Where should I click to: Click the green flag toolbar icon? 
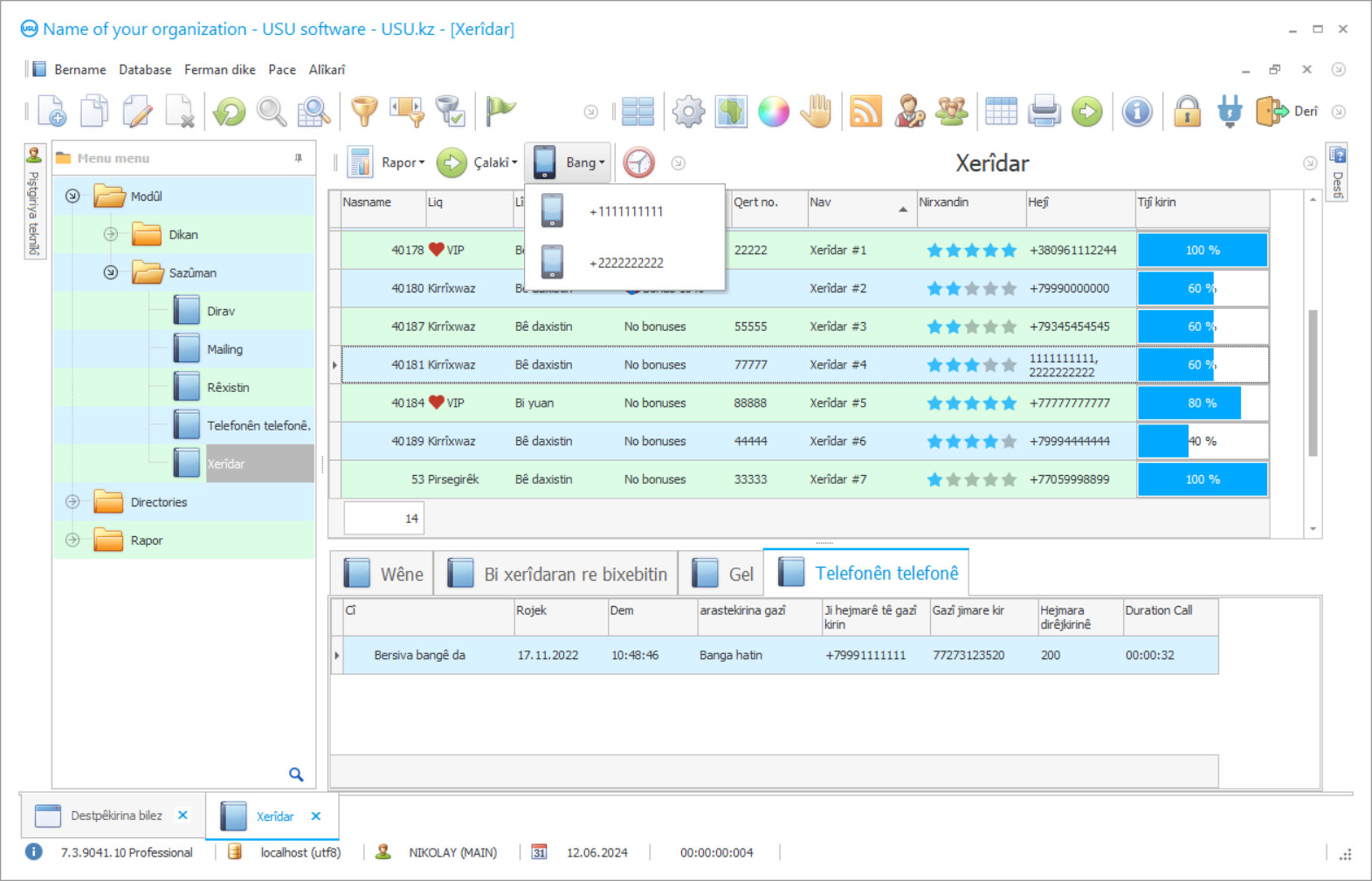(500, 110)
